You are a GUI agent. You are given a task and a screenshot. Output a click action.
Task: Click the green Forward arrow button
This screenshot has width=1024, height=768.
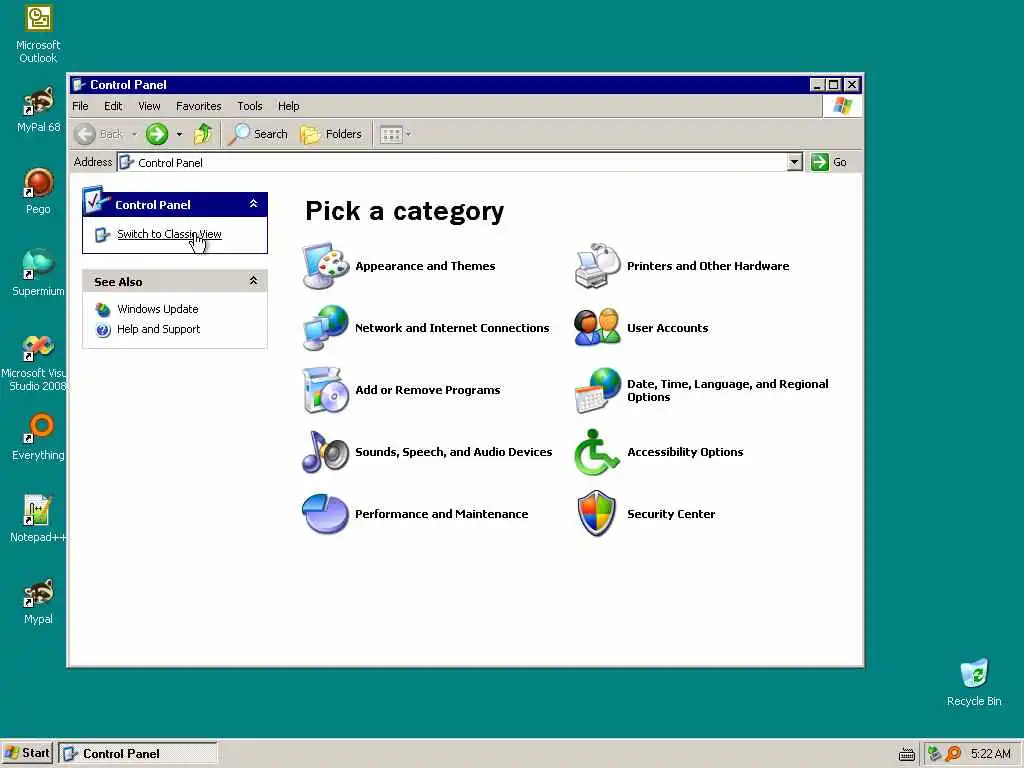tap(157, 135)
